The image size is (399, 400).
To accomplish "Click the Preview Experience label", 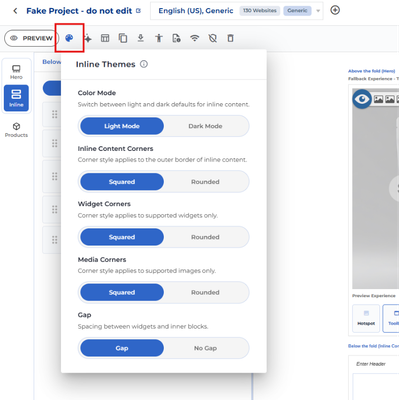I will coord(373,296).
